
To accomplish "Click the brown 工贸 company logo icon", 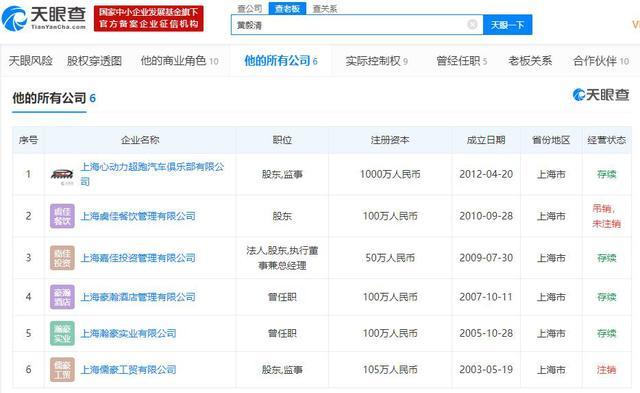I will pyautogui.click(x=62, y=369).
